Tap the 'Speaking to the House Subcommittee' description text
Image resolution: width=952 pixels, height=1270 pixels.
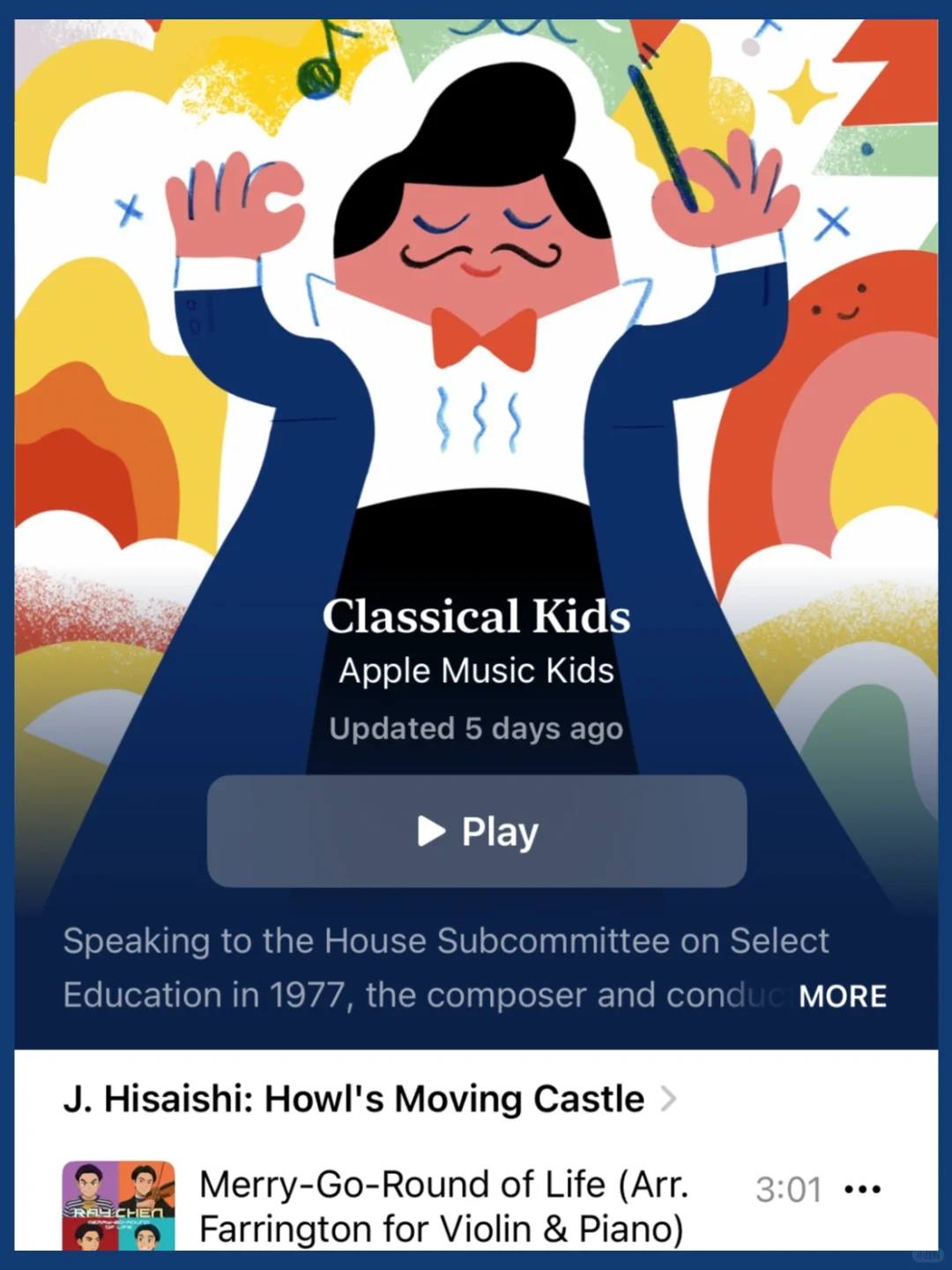click(x=446, y=967)
